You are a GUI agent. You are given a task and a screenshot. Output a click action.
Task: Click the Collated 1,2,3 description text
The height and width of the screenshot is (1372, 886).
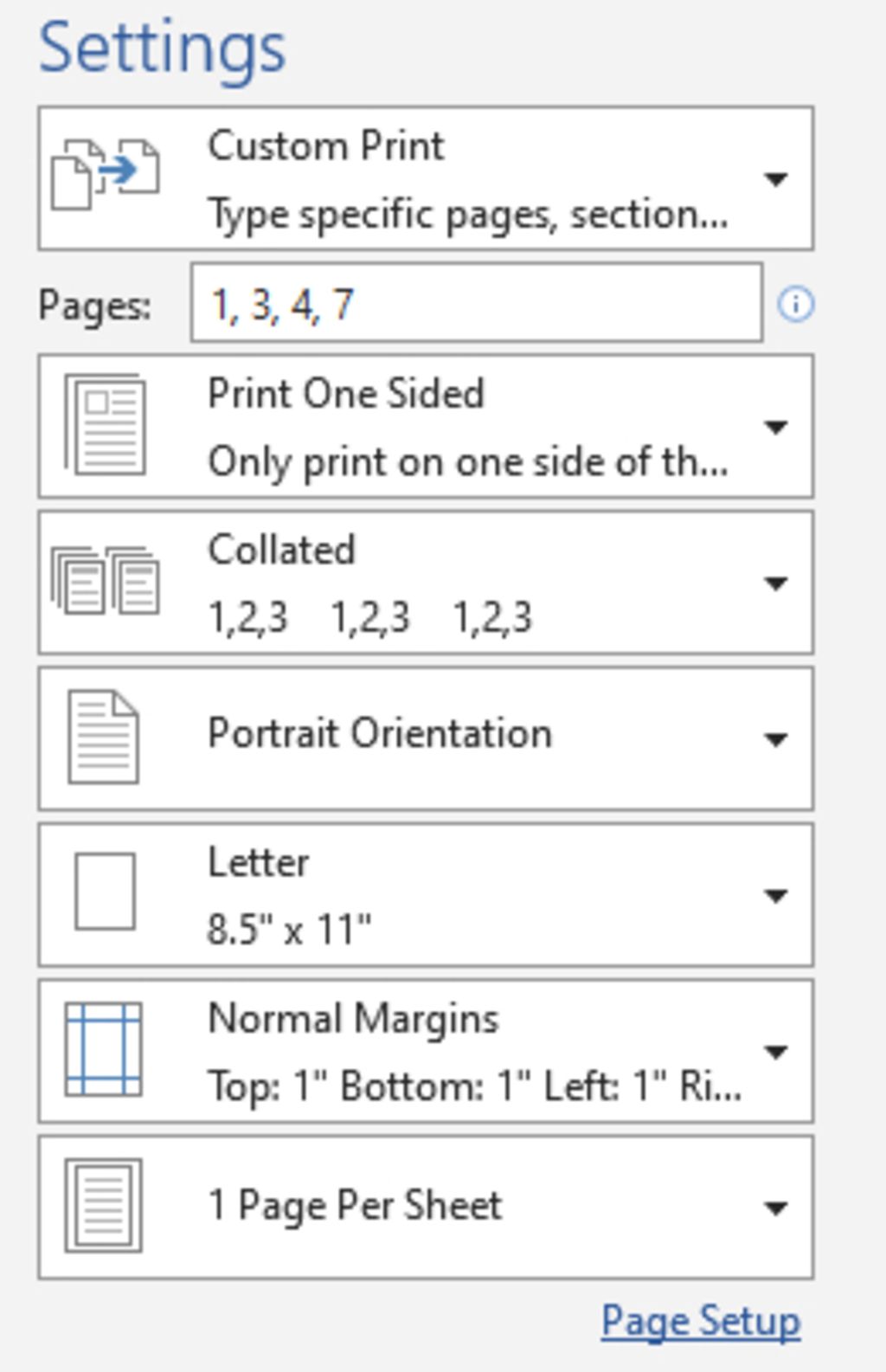pos(369,618)
